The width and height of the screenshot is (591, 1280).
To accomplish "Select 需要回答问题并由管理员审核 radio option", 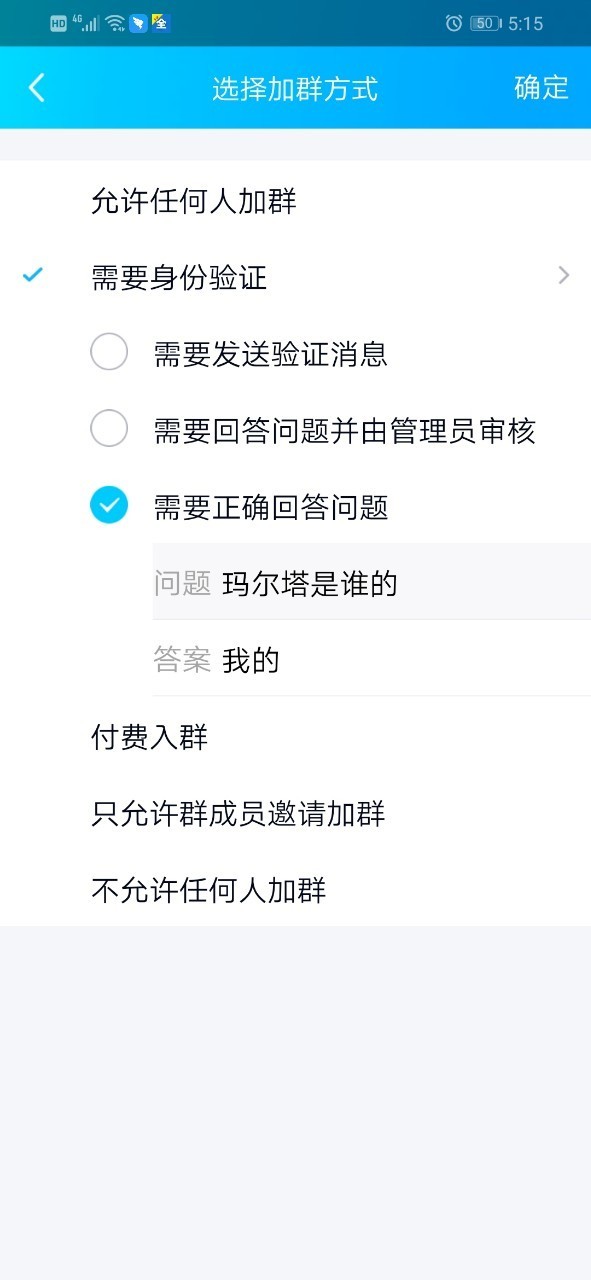I will 109,429.
